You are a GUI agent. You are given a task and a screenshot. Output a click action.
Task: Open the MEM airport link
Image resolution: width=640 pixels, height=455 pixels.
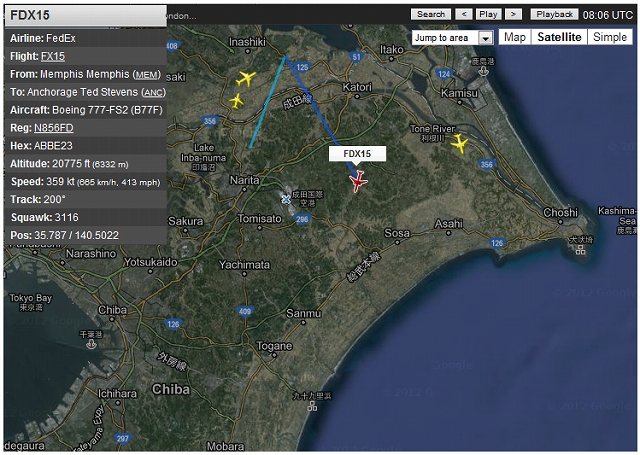tap(147, 75)
